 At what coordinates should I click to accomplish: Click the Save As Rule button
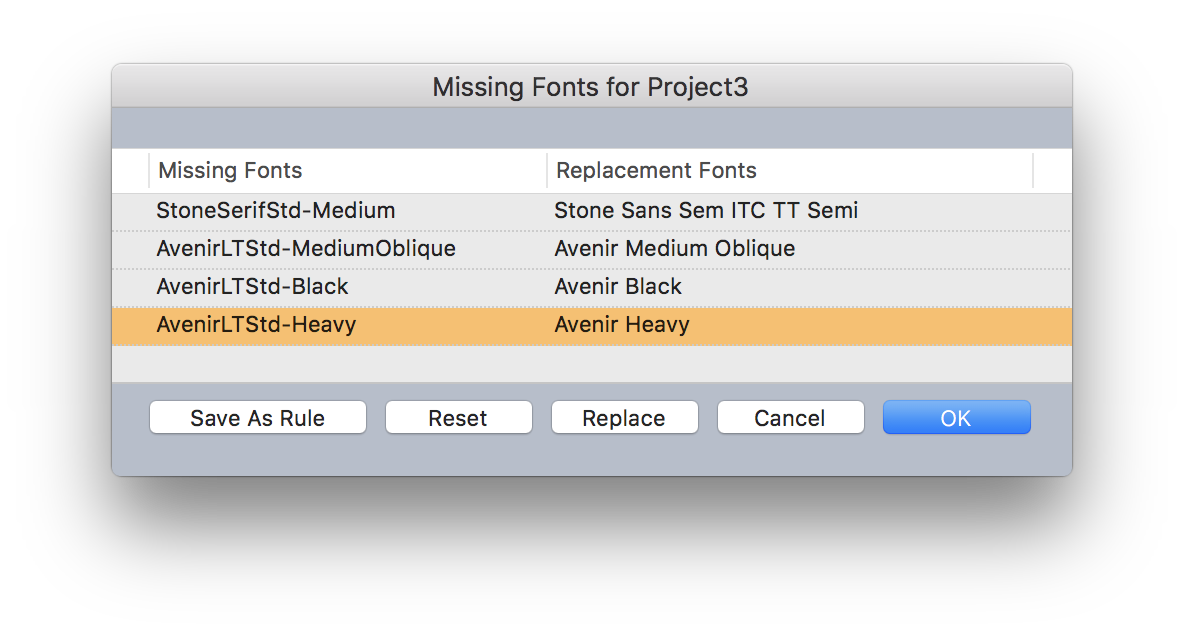point(258,418)
